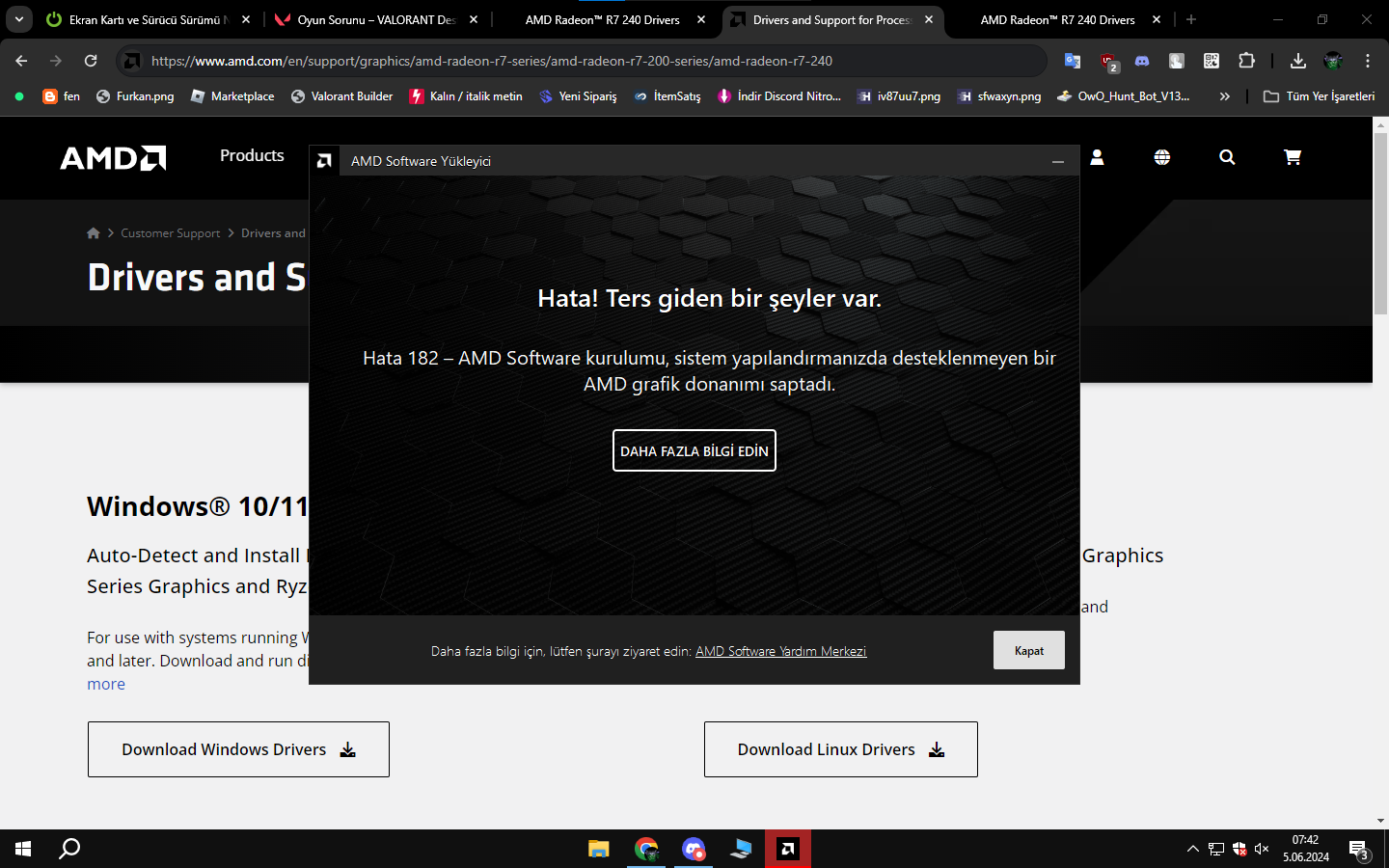The image size is (1389, 868).
Task: Open the tab search dropdown in Chrome
Action: 19,19
